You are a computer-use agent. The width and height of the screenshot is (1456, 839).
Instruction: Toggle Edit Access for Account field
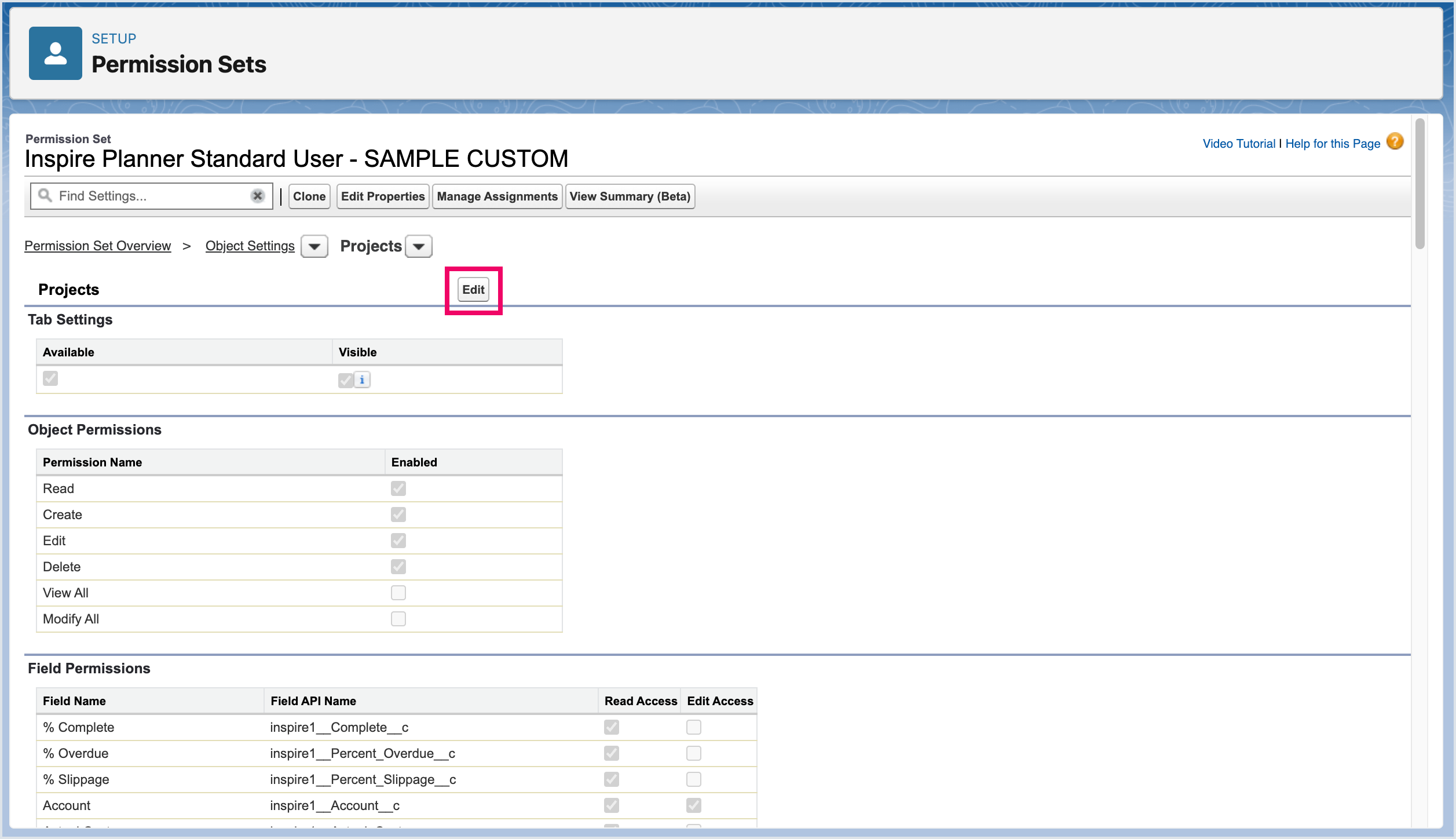(x=694, y=805)
